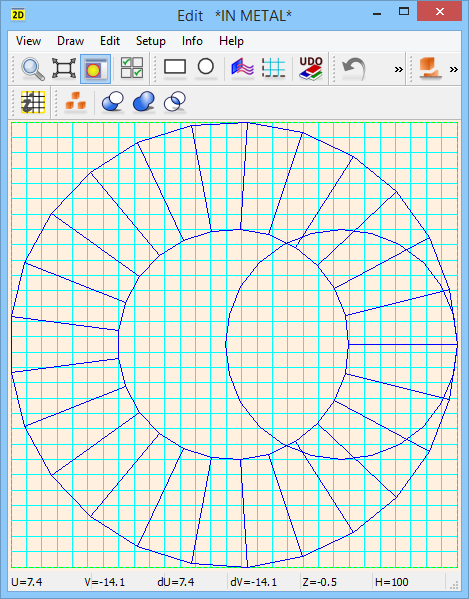Toggle the dashed grid lines icon

coord(273,68)
